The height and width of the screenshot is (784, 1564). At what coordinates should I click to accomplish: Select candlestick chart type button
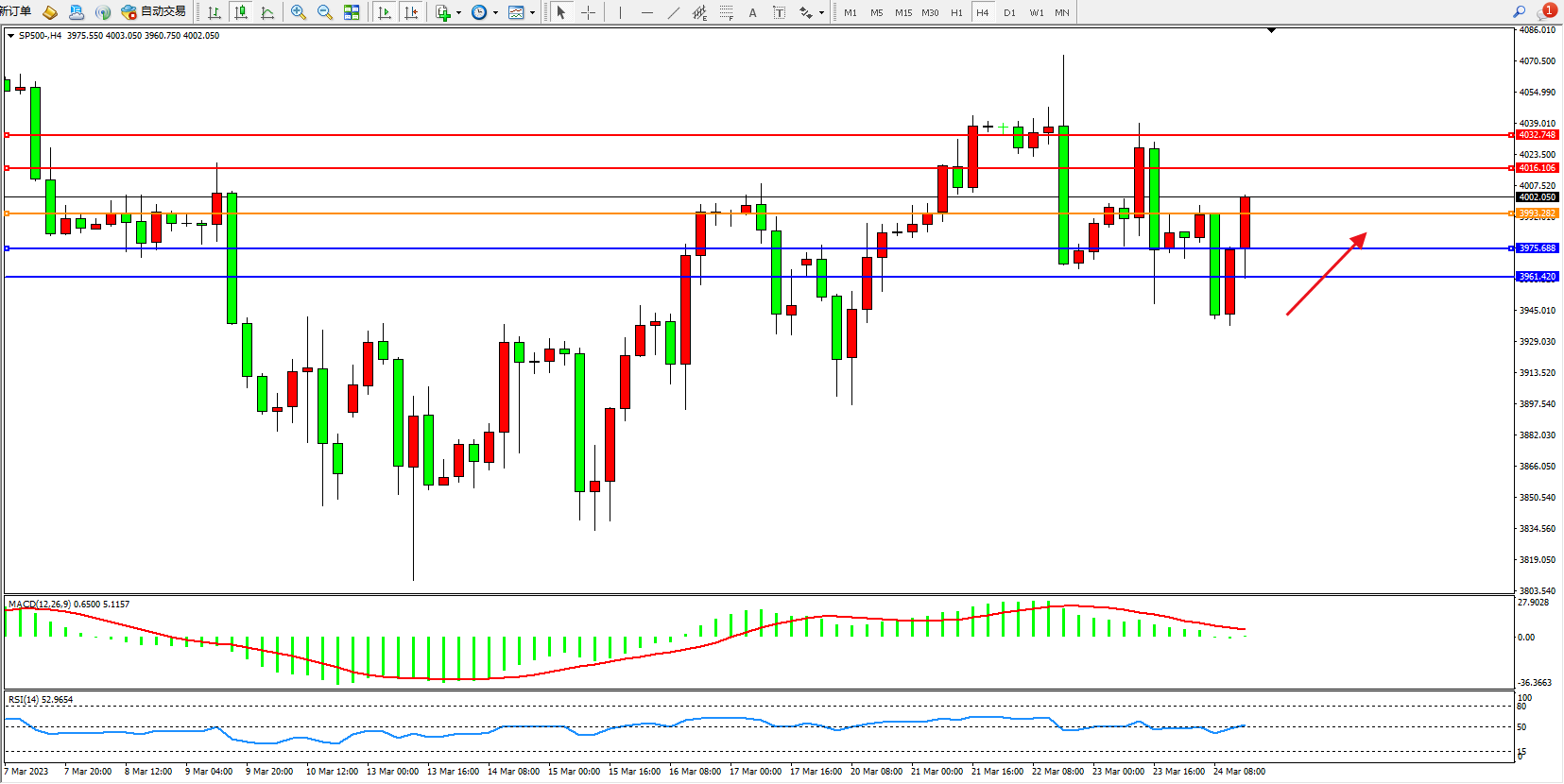pos(241,12)
